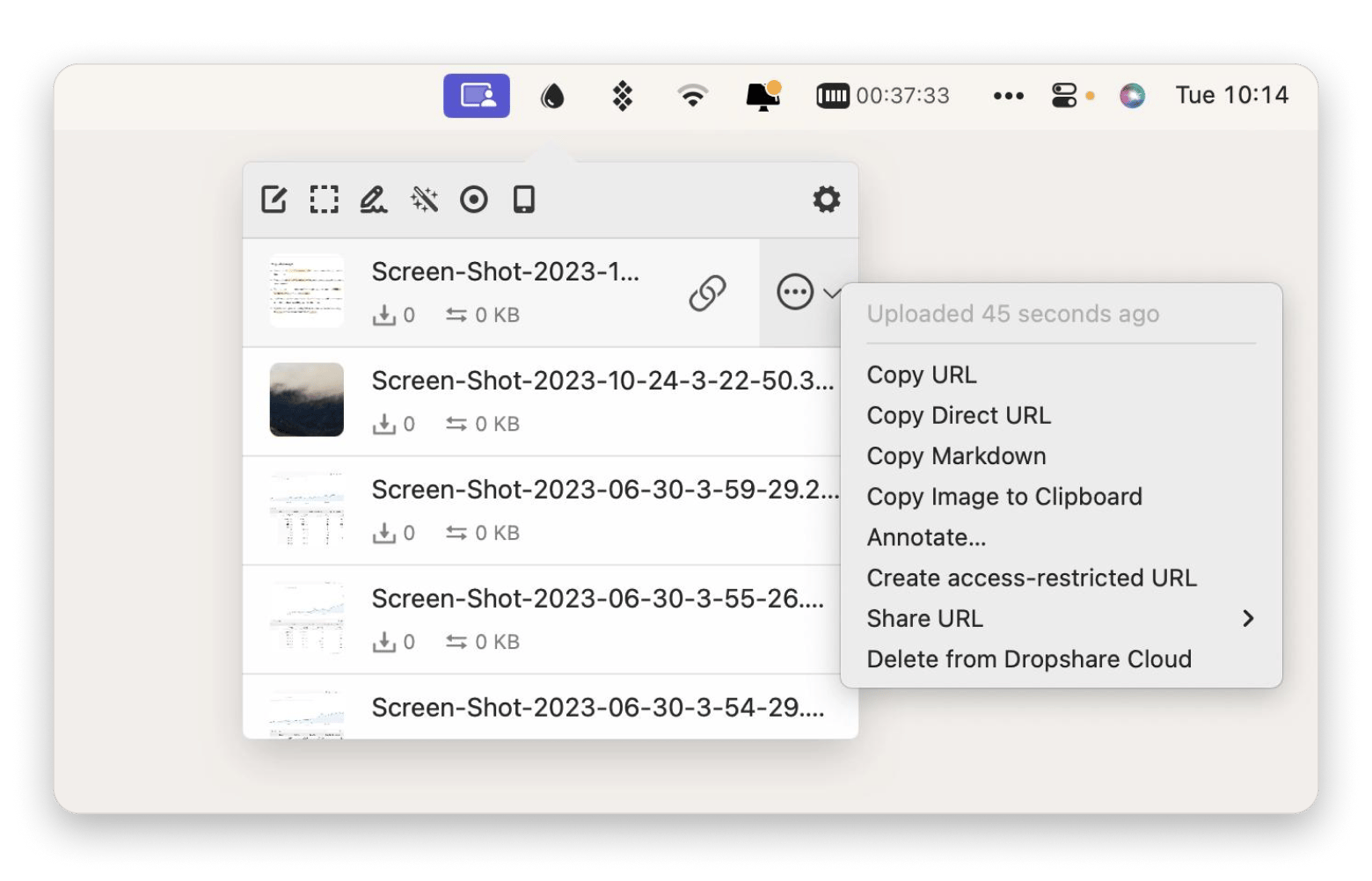Screen dimensions: 1372x881
Task: Click download count under Screen-Shot-2023-06-30-3-59-29.2...
Action: pyautogui.click(x=393, y=533)
